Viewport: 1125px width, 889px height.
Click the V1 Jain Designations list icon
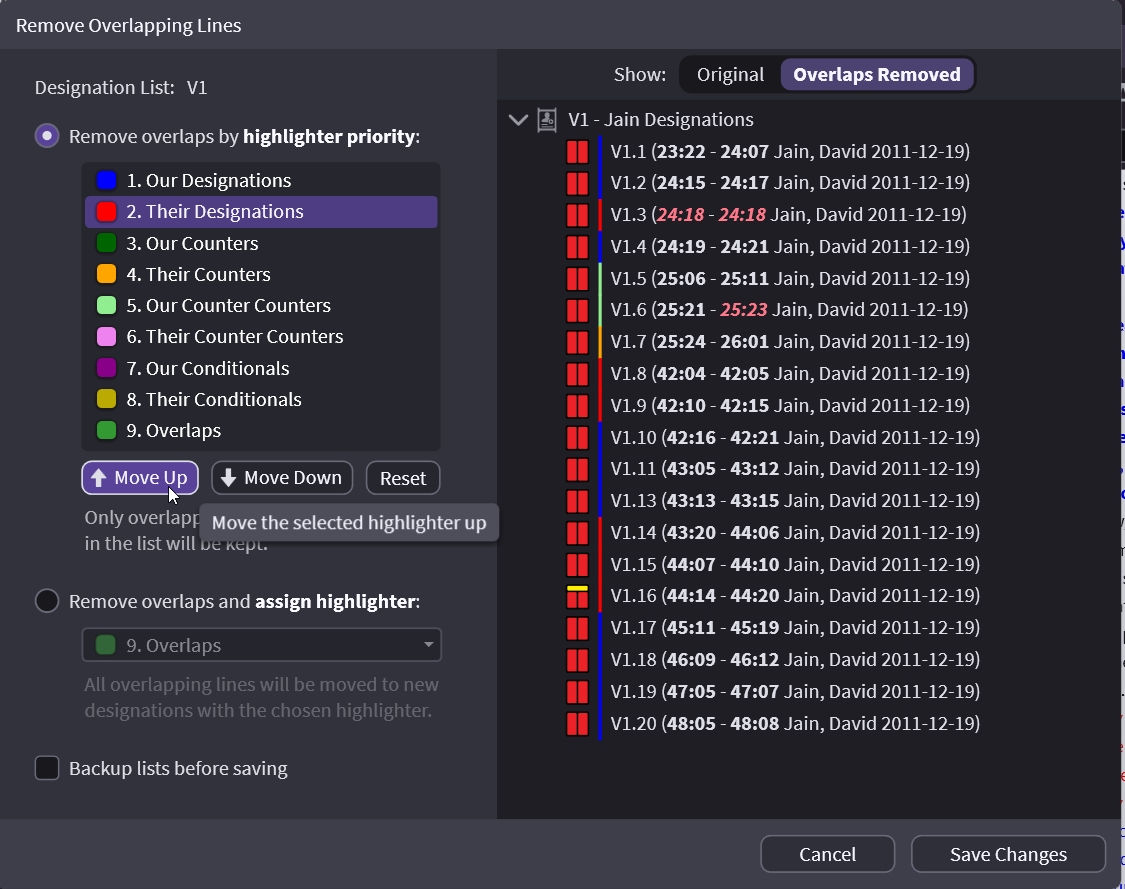[547, 120]
